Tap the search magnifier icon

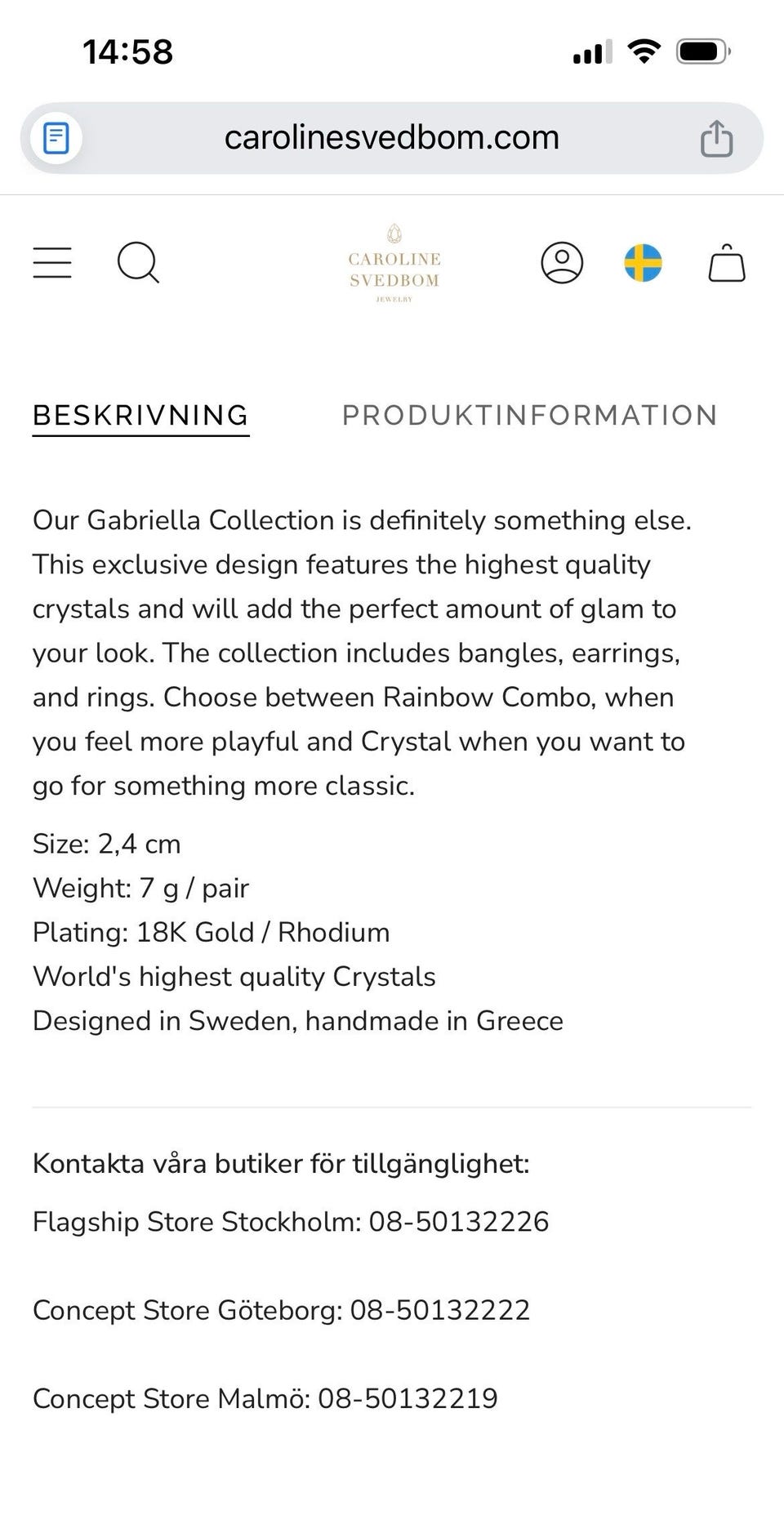pos(138,263)
